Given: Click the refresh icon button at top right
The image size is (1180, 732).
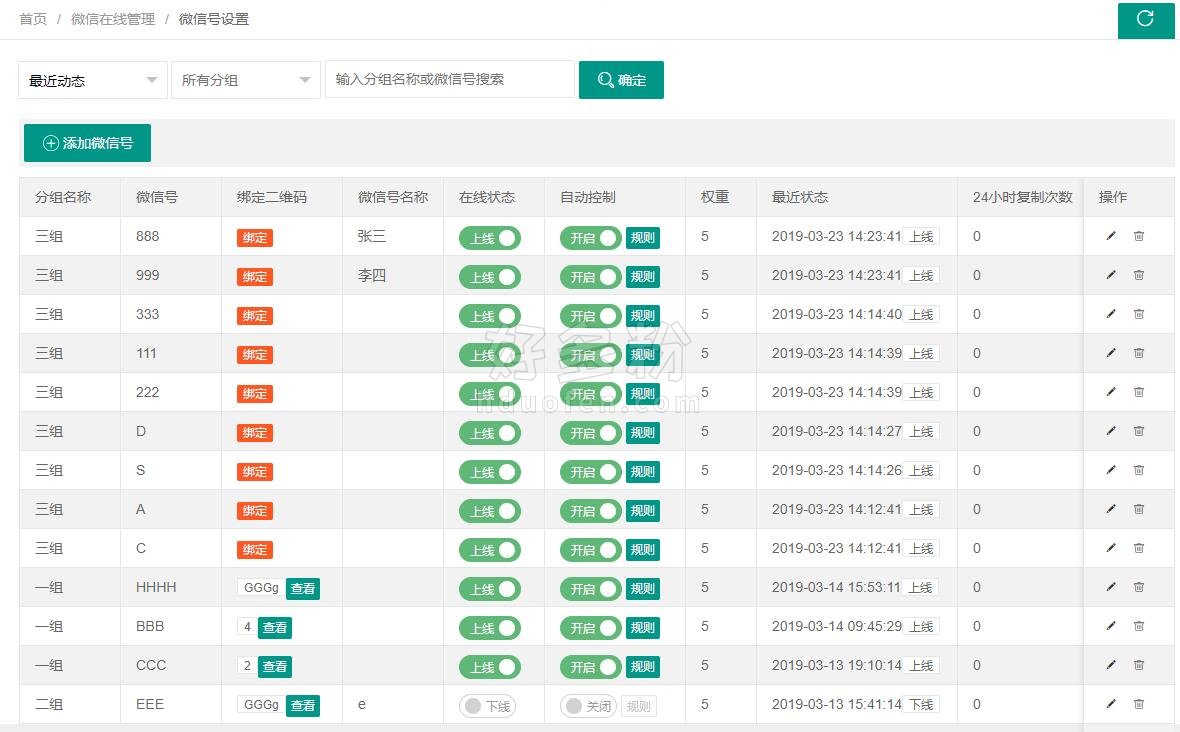Looking at the screenshot, I should pos(1145,19).
